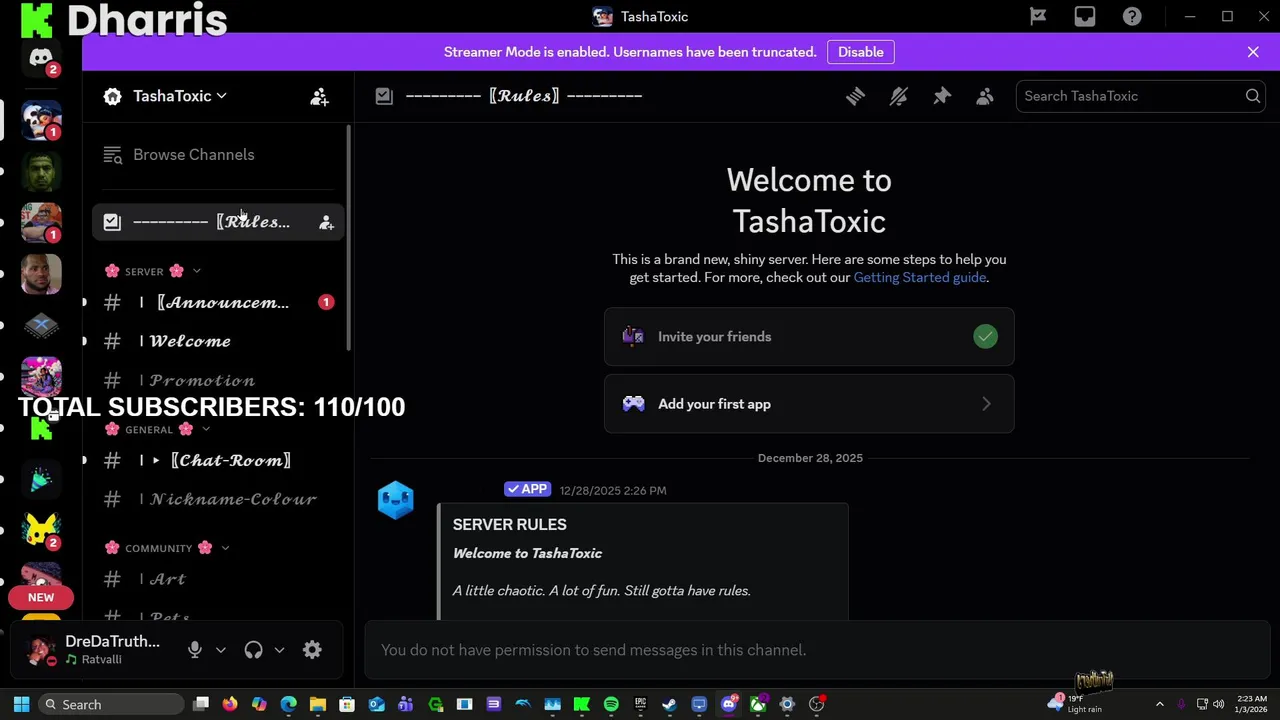This screenshot has width=1280, height=720.
Task: Open input device options arrow beside microphone
Action: point(221,650)
